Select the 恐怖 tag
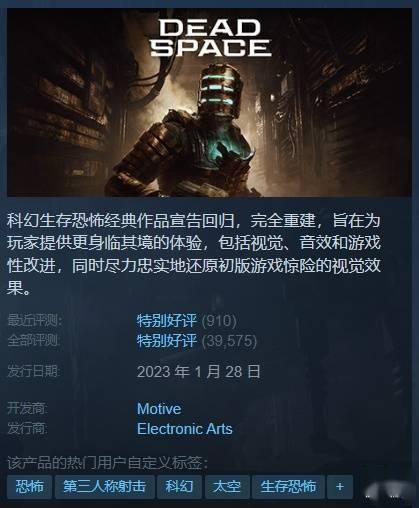This screenshot has height=508, width=419. coord(29,487)
